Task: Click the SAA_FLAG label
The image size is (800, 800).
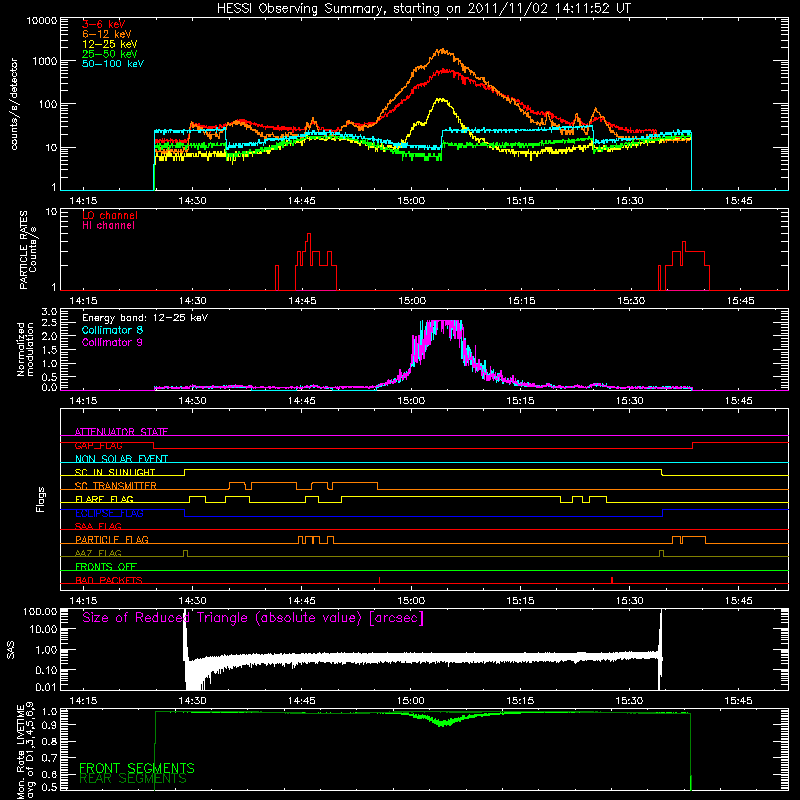Action: click(98, 526)
